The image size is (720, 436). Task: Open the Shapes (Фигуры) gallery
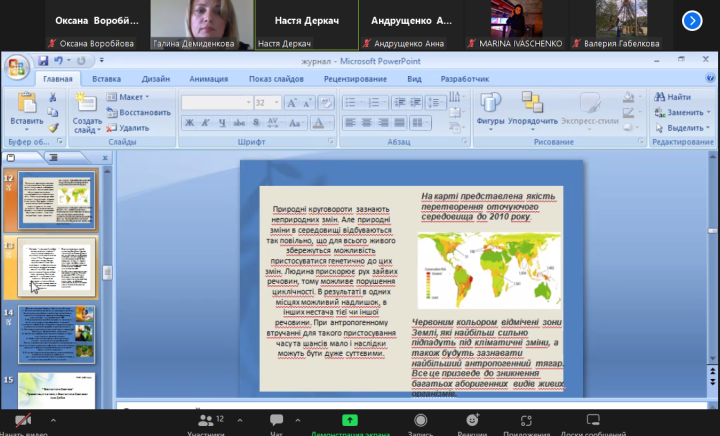[490, 103]
